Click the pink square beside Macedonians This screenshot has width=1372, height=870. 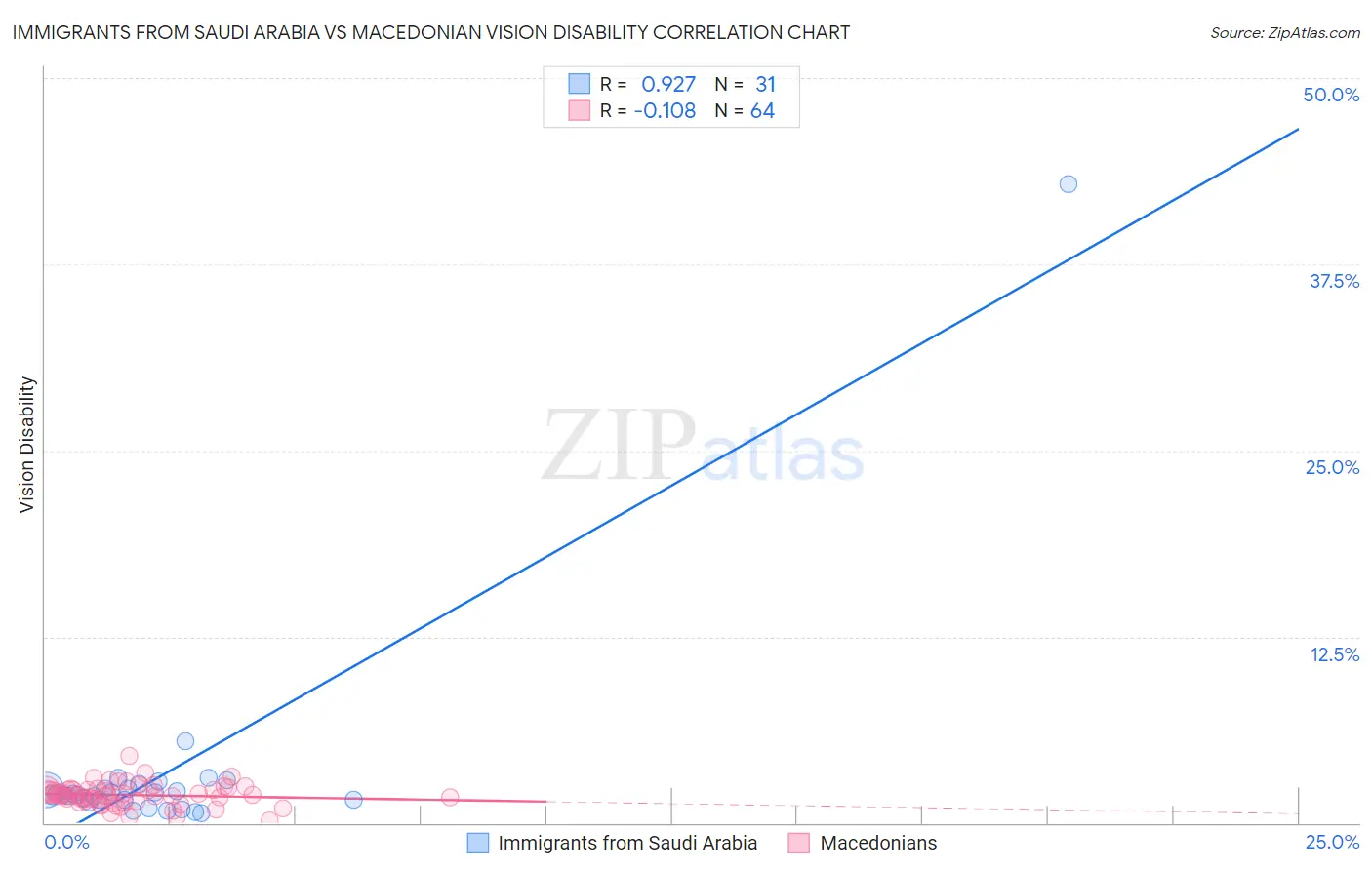799,843
